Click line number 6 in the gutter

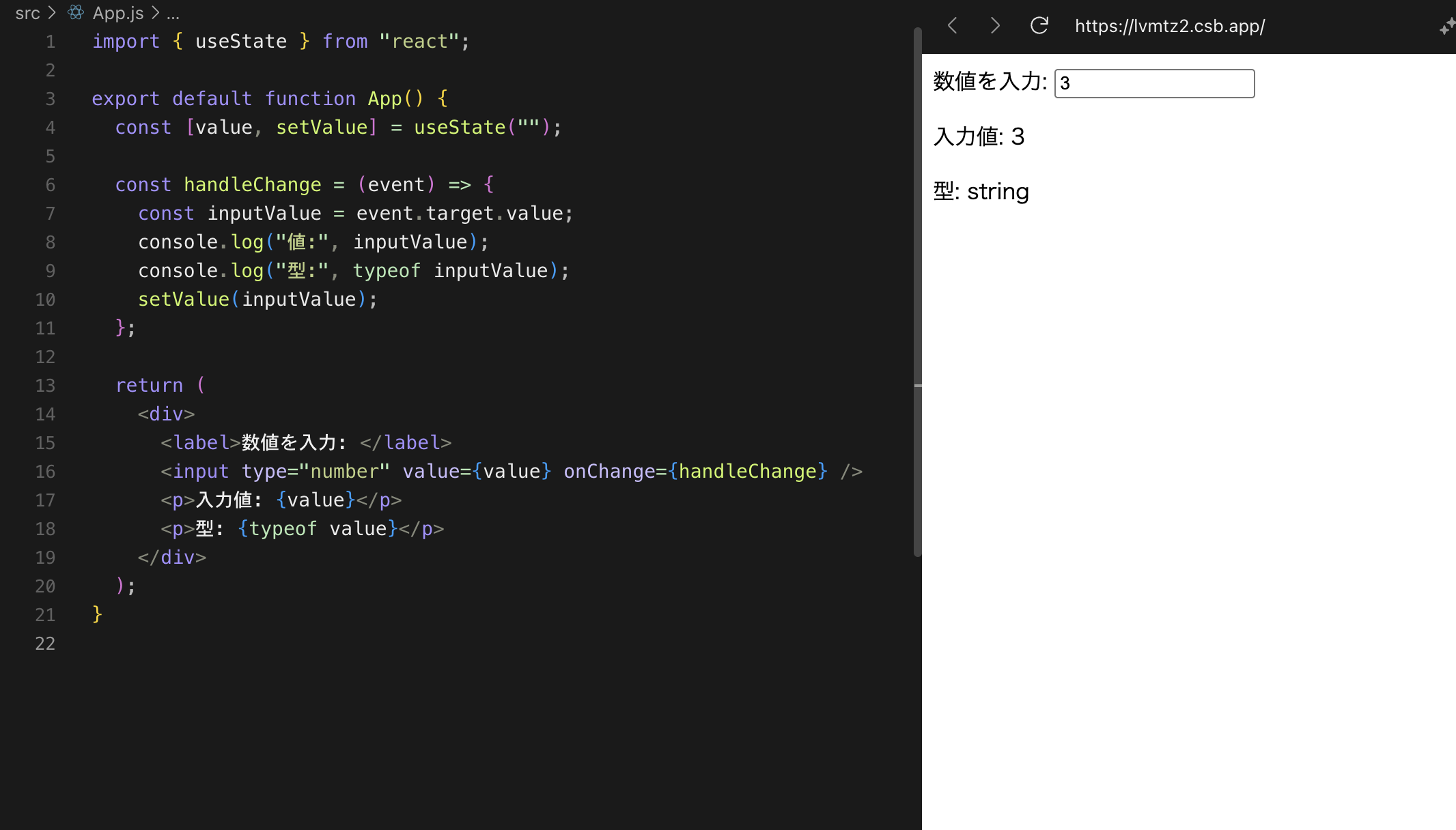point(50,185)
